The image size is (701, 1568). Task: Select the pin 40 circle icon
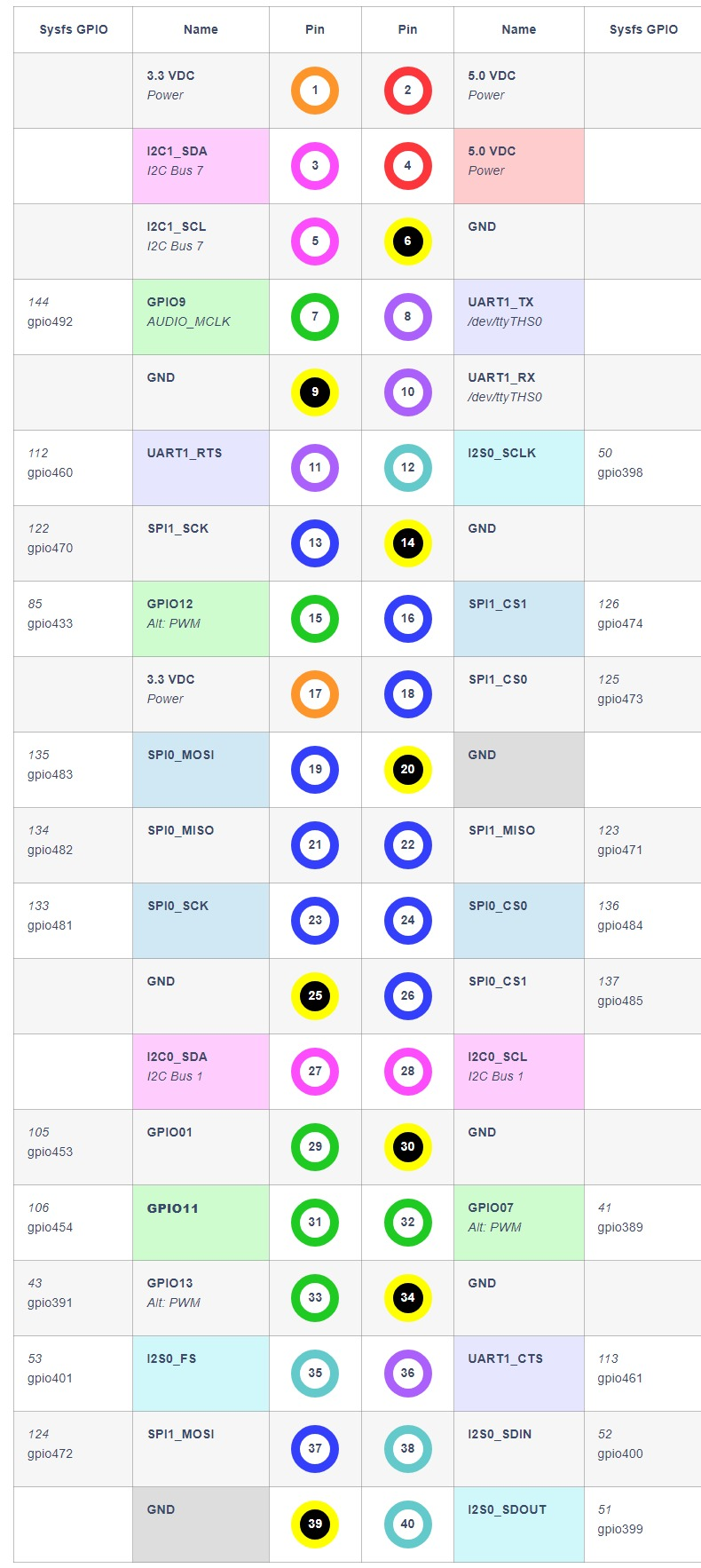click(408, 1524)
